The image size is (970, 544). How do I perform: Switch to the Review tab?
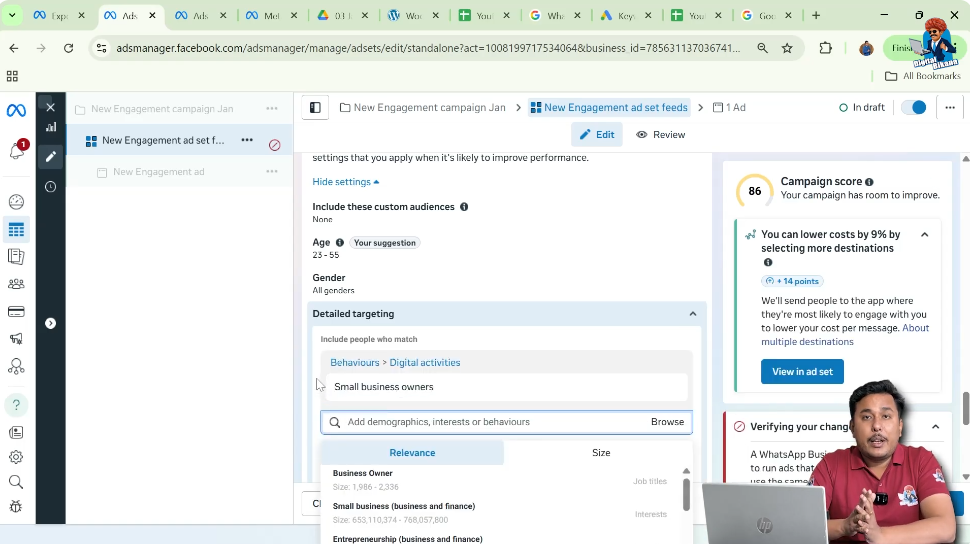click(661, 134)
